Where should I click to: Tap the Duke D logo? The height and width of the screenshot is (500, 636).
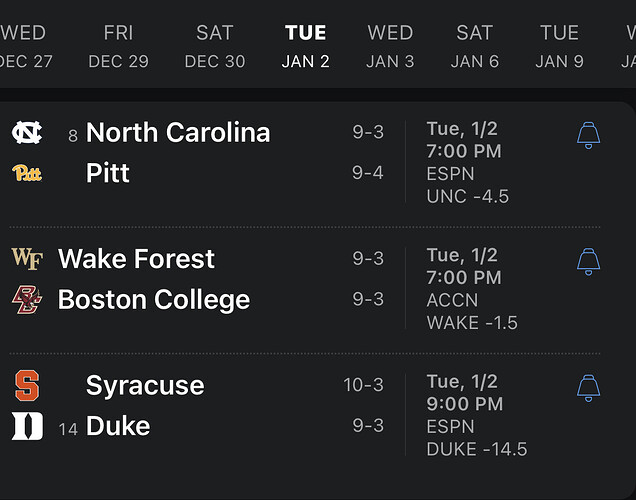(x=27, y=426)
